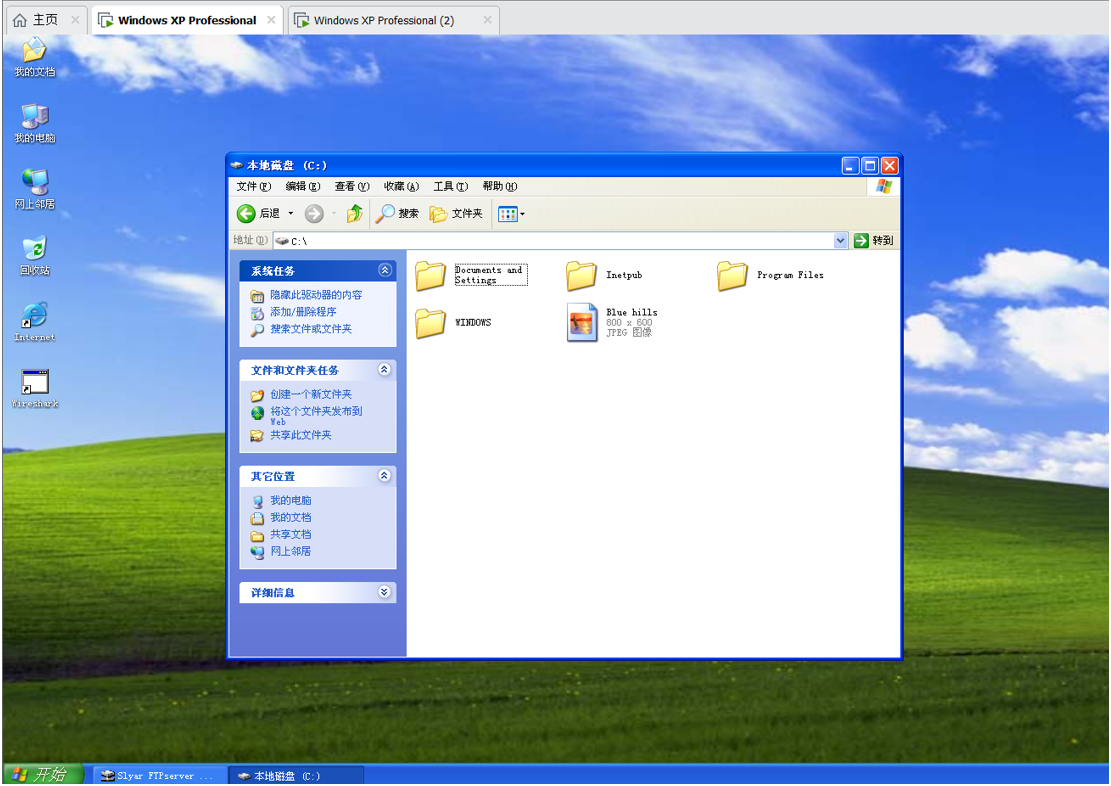Select the Program Files folder icon
The height and width of the screenshot is (786, 1111).
pos(732,276)
